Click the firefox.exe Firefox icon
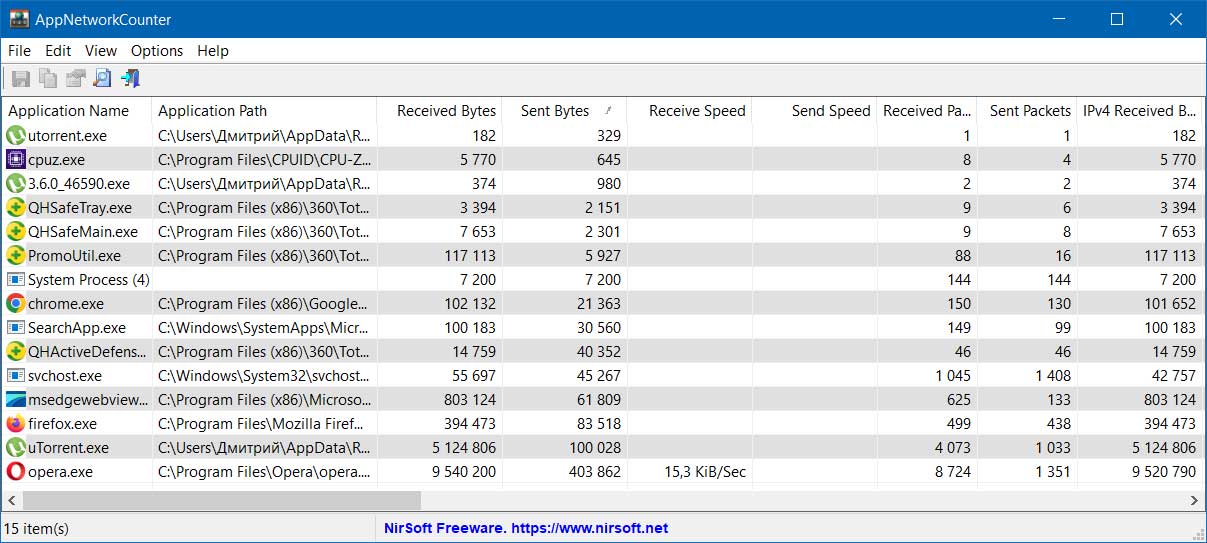 pyautogui.click(x=15, y=423)
